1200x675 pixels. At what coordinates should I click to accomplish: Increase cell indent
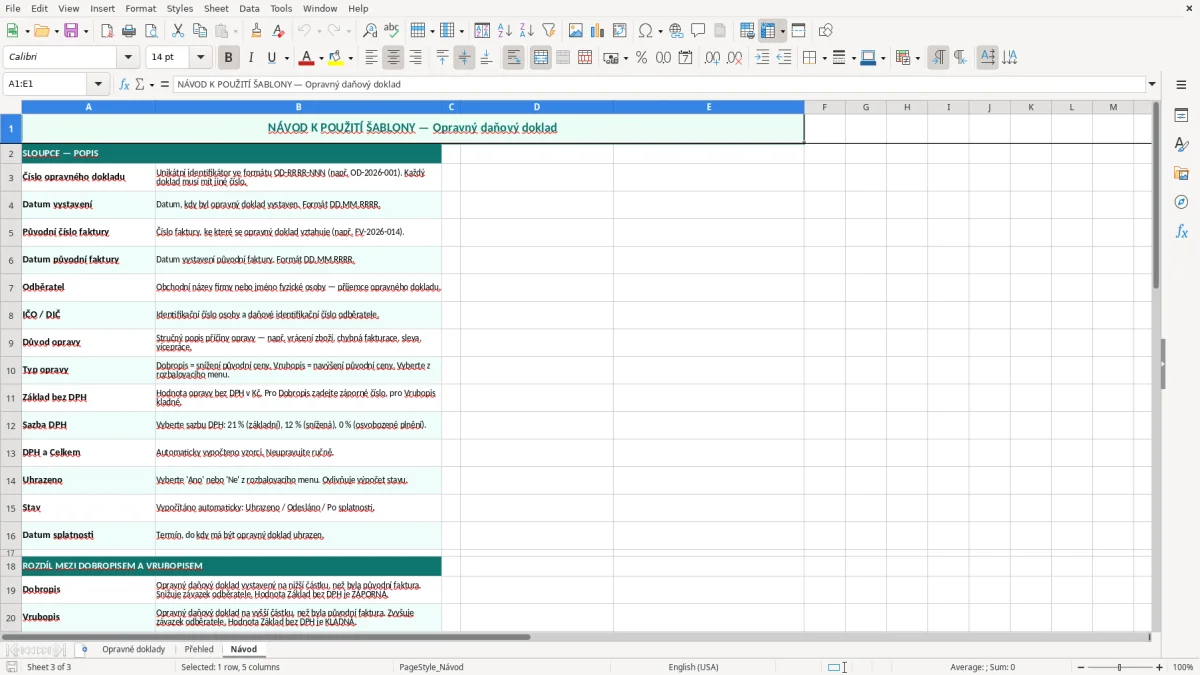762,58
